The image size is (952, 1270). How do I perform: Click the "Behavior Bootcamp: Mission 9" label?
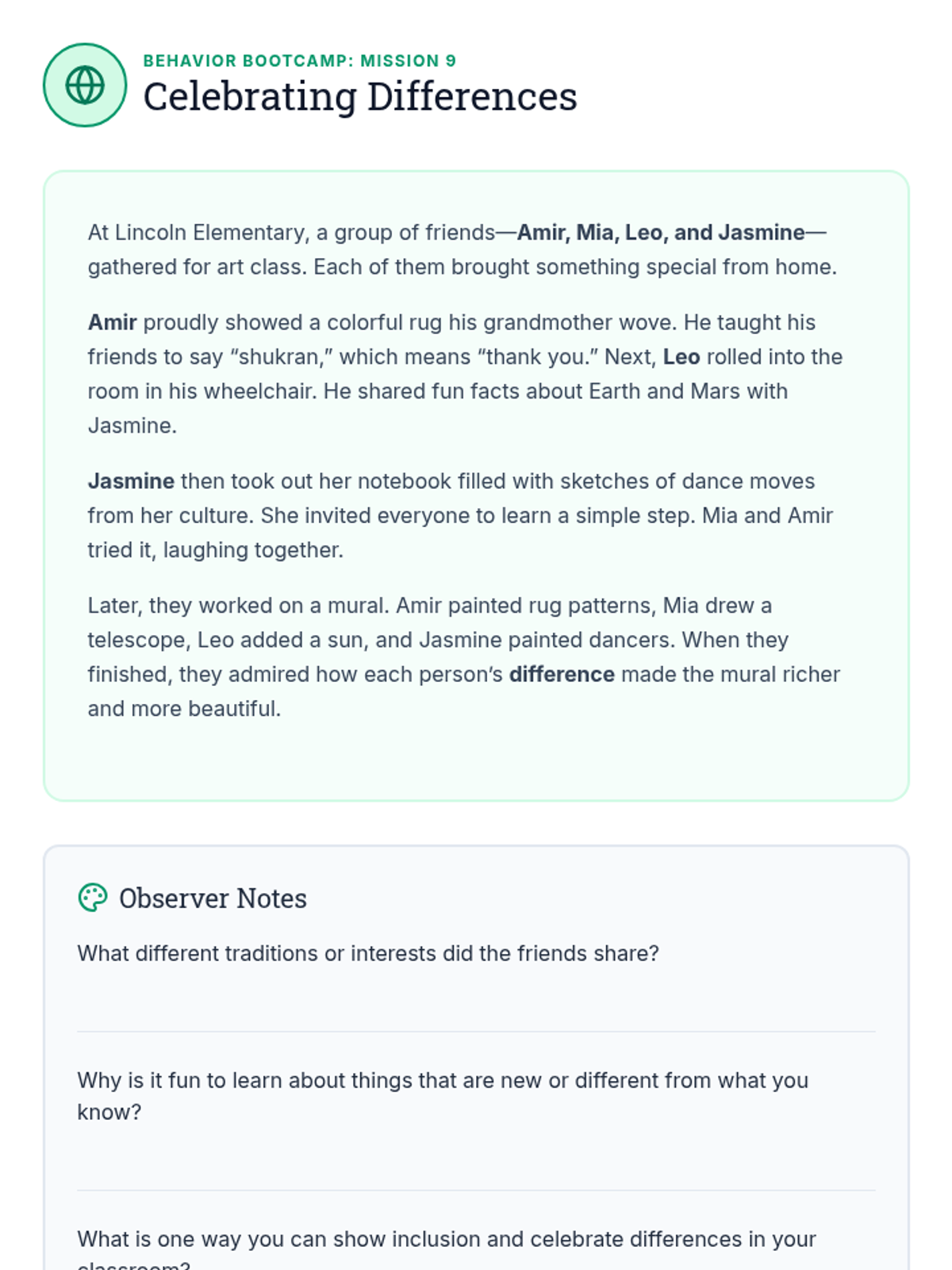(299, 61)
